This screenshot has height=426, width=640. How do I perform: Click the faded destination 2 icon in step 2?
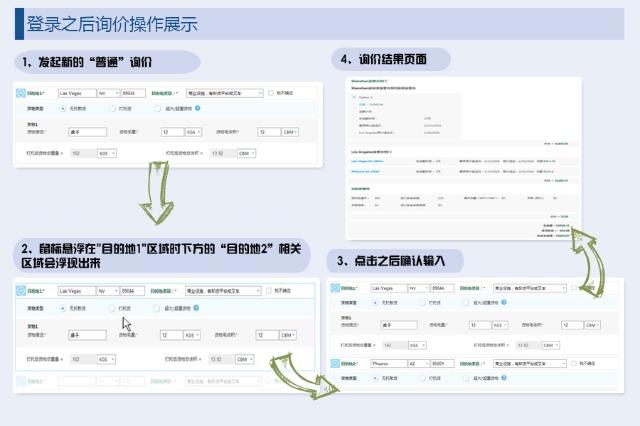pos(19,380)
